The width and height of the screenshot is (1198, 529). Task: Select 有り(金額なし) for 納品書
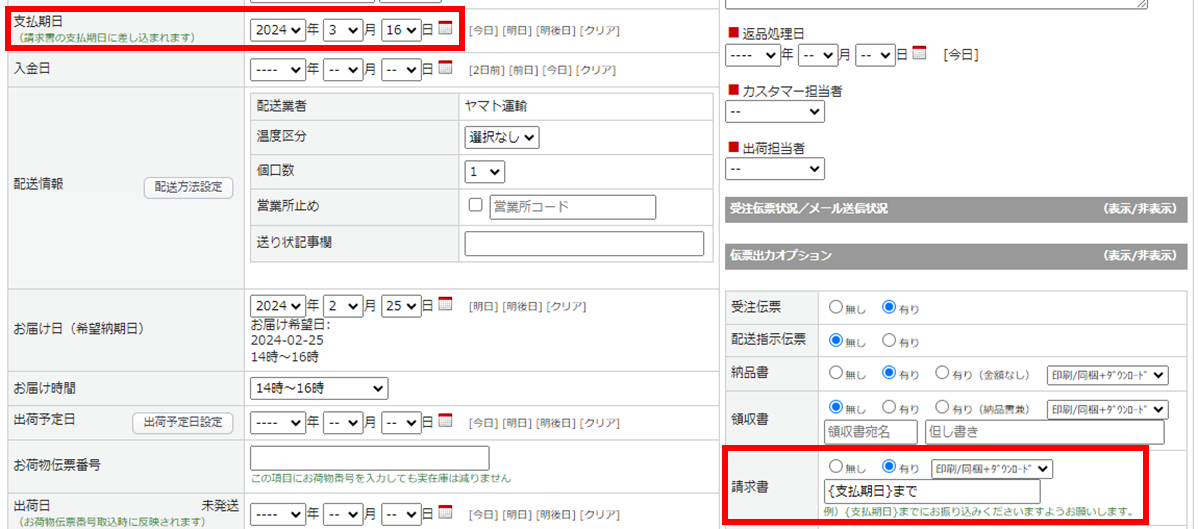pyautogui.click(x=942, y=373)
